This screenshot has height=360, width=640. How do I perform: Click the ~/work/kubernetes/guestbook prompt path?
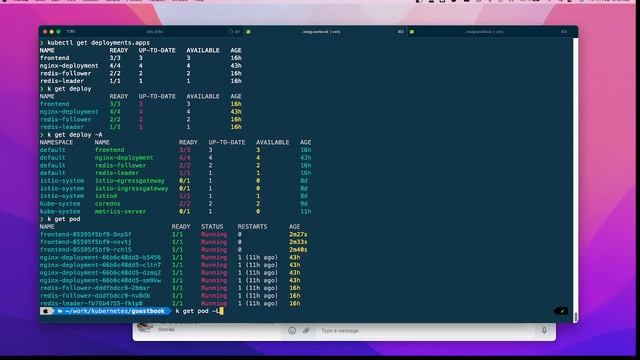click(115, 311)
